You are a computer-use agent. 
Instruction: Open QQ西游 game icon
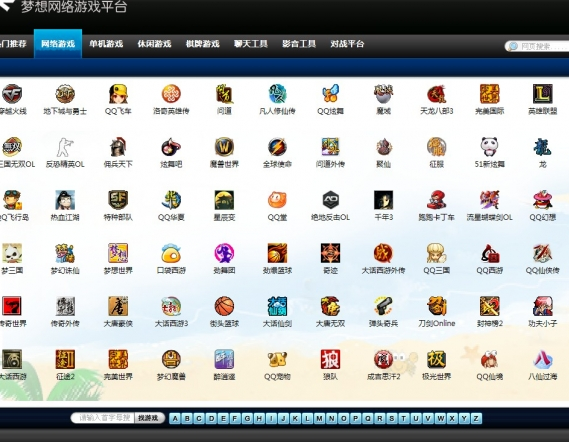490,253
